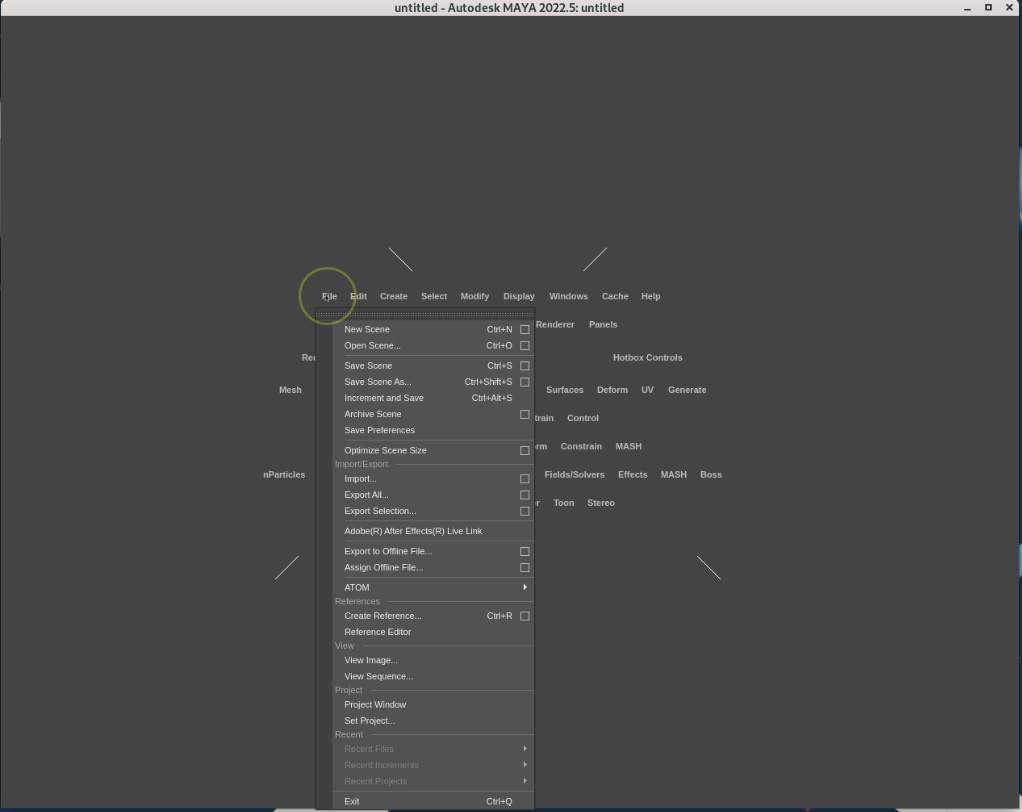Open the nParticles hotbox menu
The width and height of the screenshot is (1022, 812).
click(x=284, y=475)
